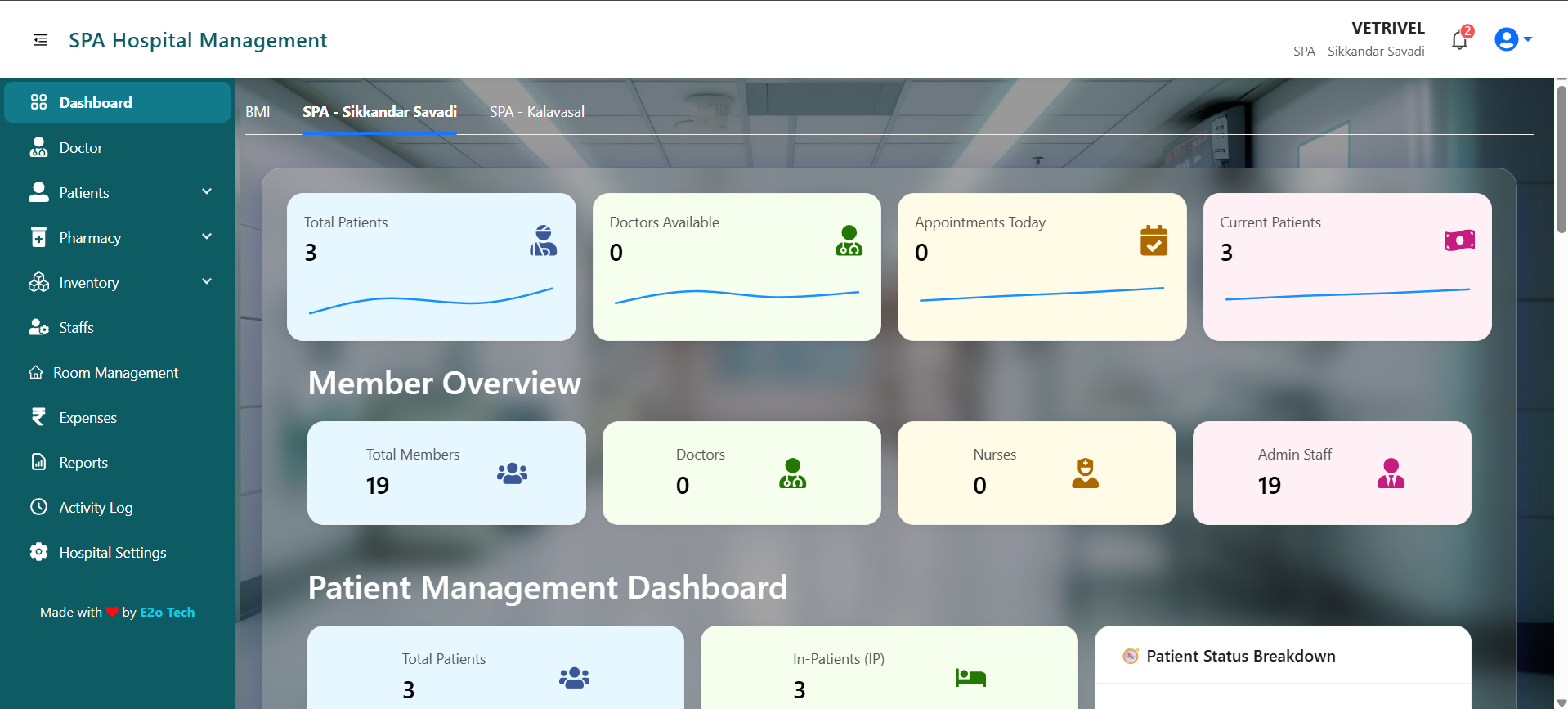Select the Total Members card
This screenshot has height=709, width=1568.
click(x=446, y=473)
